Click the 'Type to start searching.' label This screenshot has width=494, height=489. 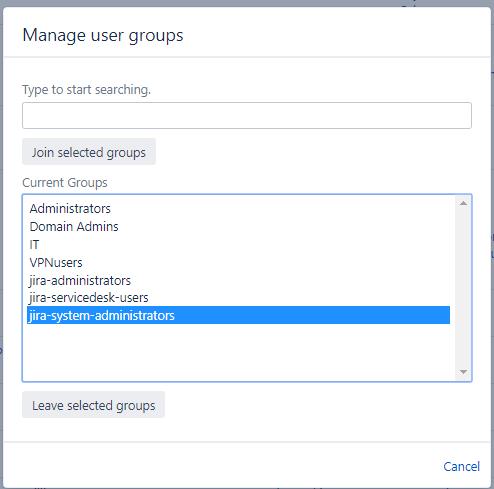click(86, 90)
